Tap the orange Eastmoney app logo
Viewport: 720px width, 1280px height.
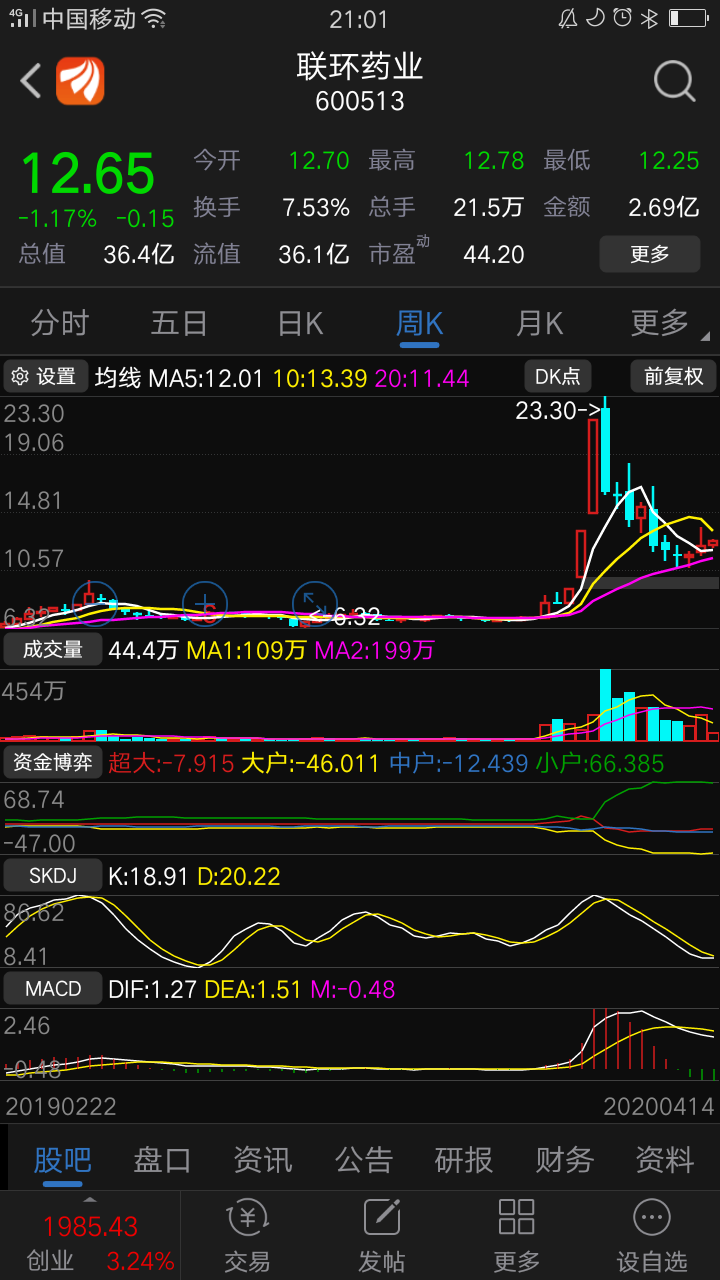coord(80,81)
